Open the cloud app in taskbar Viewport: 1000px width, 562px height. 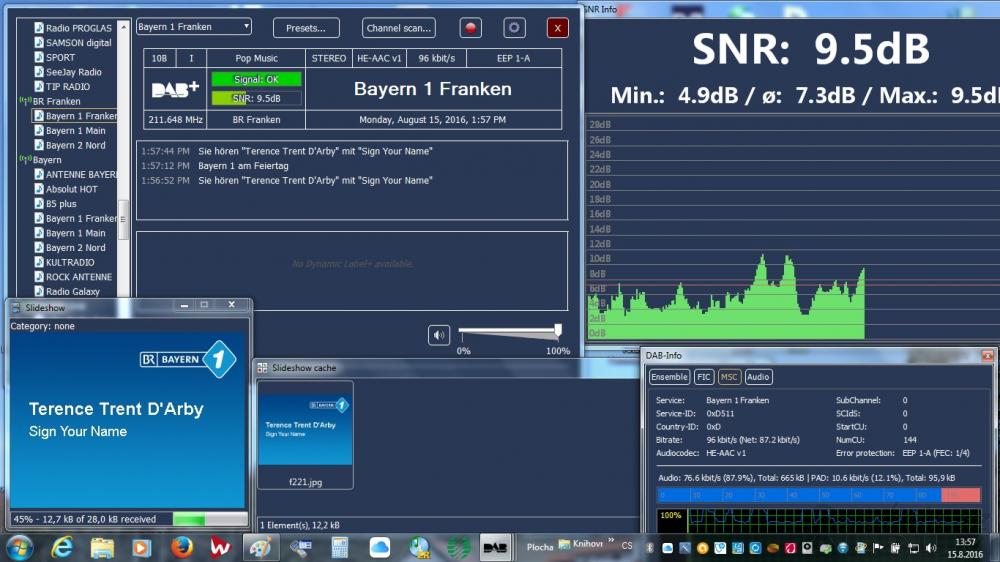point(379,547)
